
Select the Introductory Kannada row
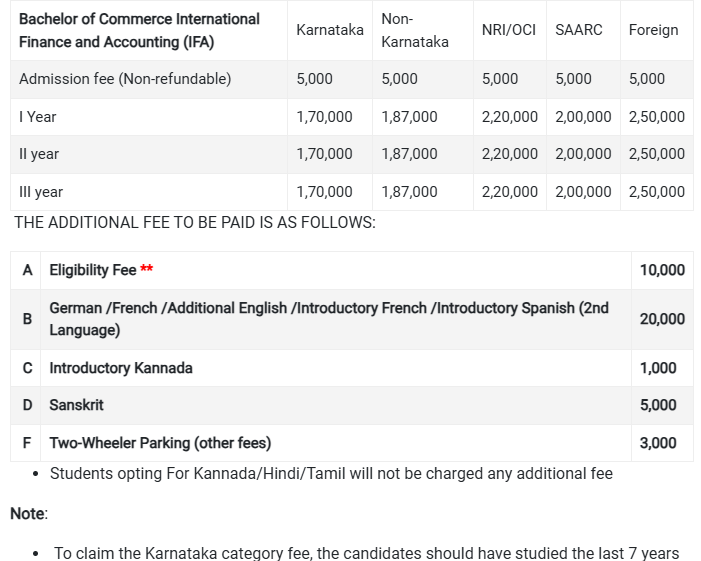pos(352,368)
